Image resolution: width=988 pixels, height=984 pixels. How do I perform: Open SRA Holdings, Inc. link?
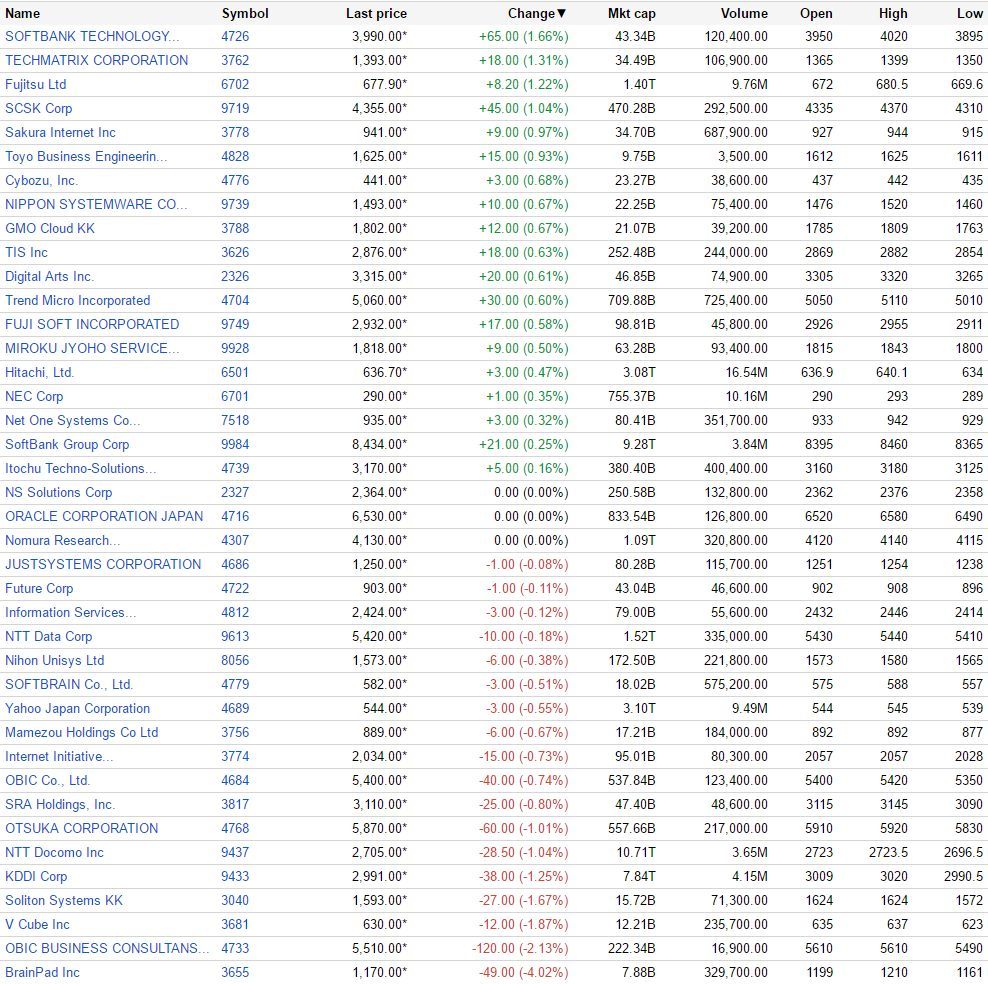click(60, 804)
